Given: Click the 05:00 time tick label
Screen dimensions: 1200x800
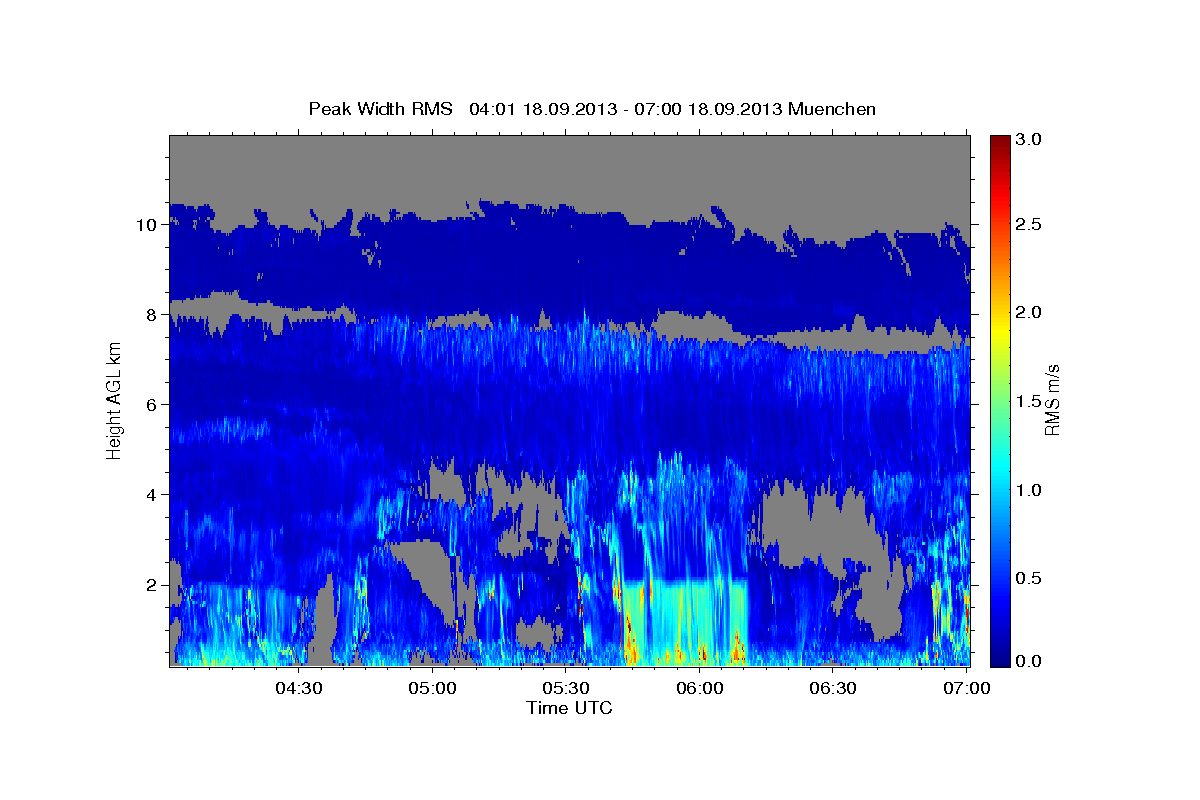Looking at the screenshot, I should coord(434,688).
